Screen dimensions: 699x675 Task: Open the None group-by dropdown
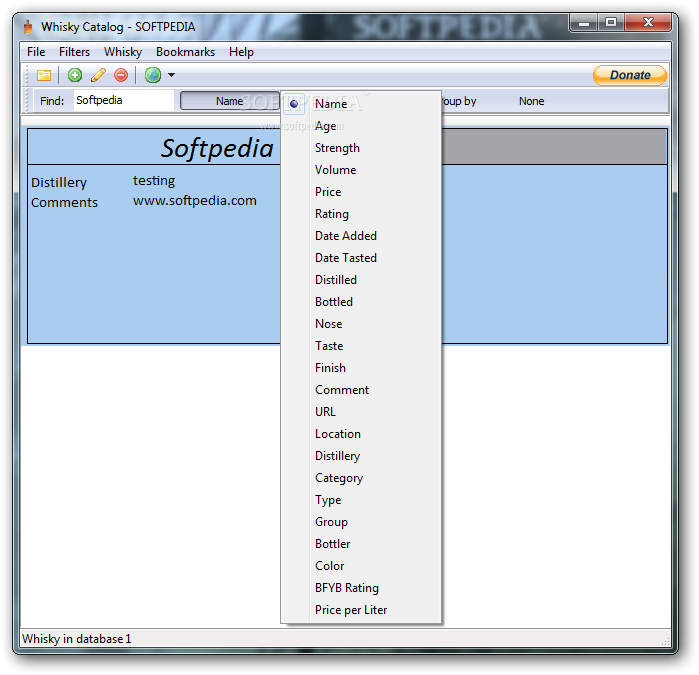click(531, 101)
